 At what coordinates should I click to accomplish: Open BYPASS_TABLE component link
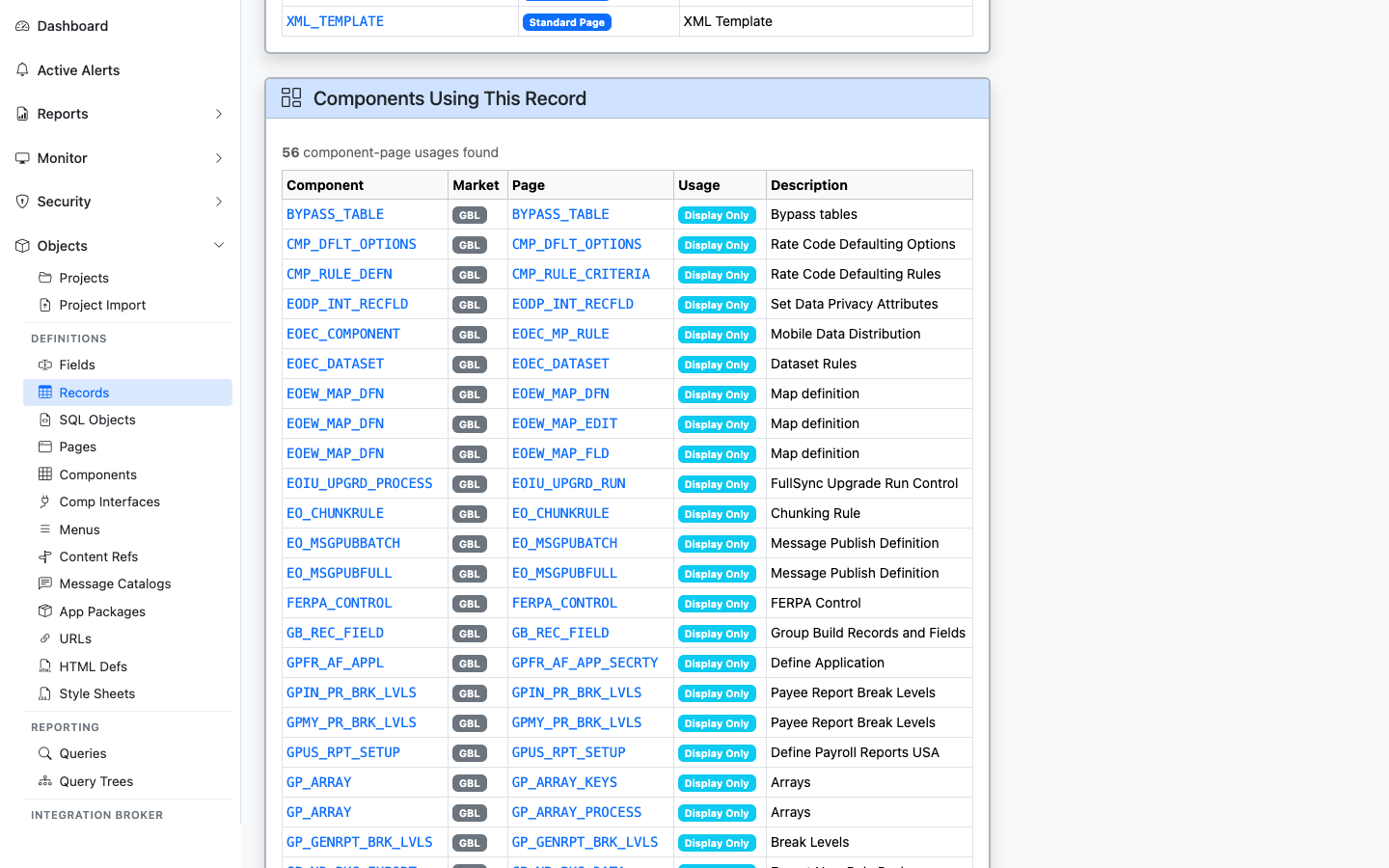(335, 214)
